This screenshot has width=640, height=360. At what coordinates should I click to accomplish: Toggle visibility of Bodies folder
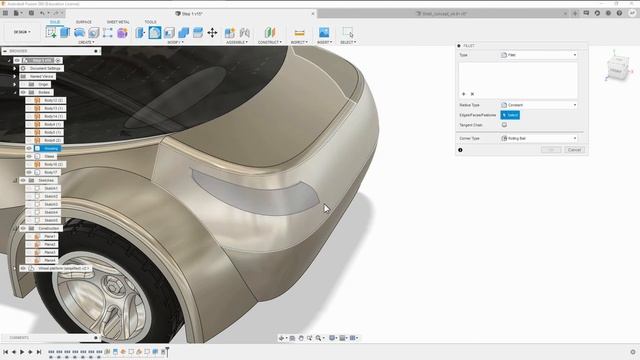23,92
